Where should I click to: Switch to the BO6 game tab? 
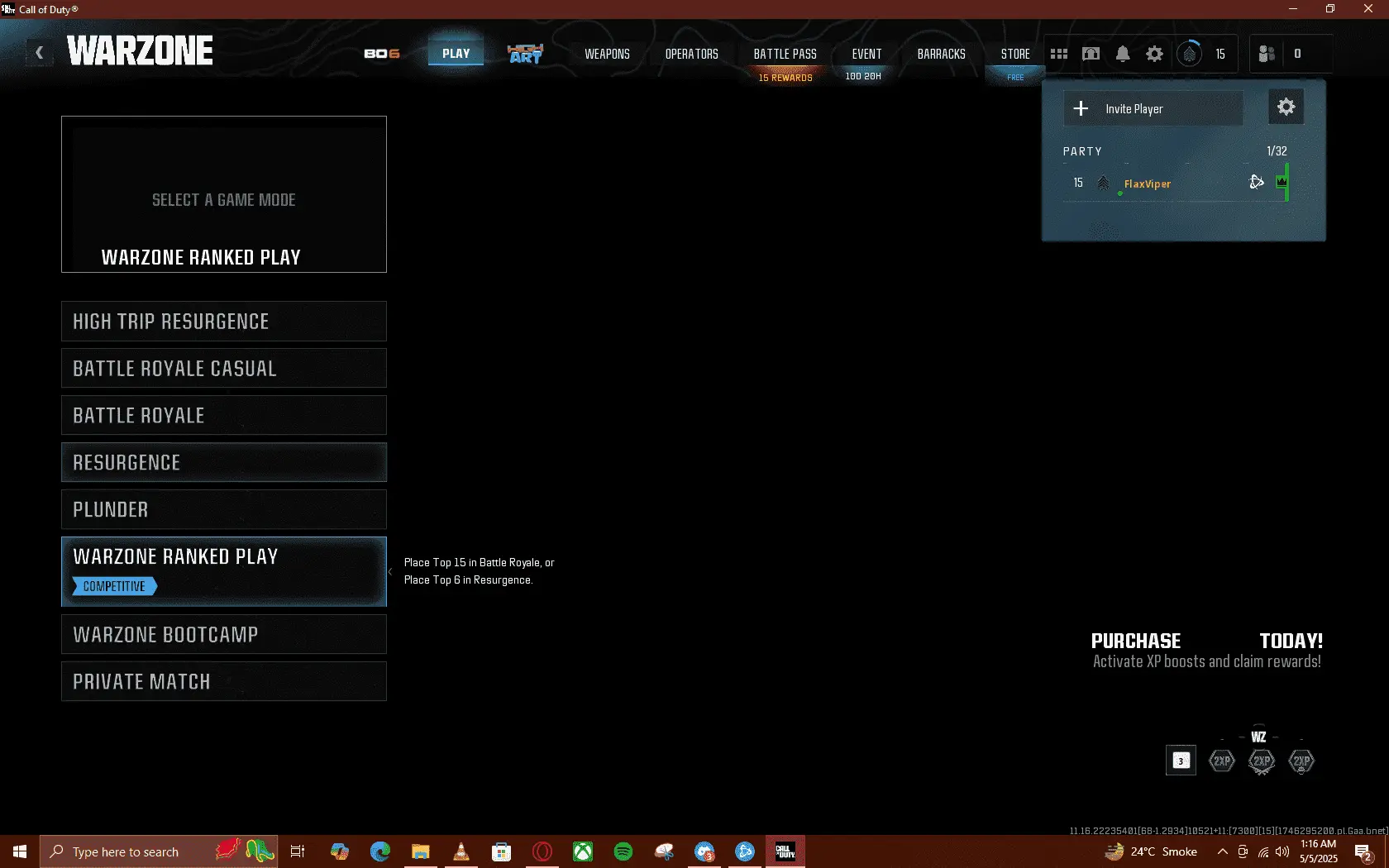[x=381, y=54]
